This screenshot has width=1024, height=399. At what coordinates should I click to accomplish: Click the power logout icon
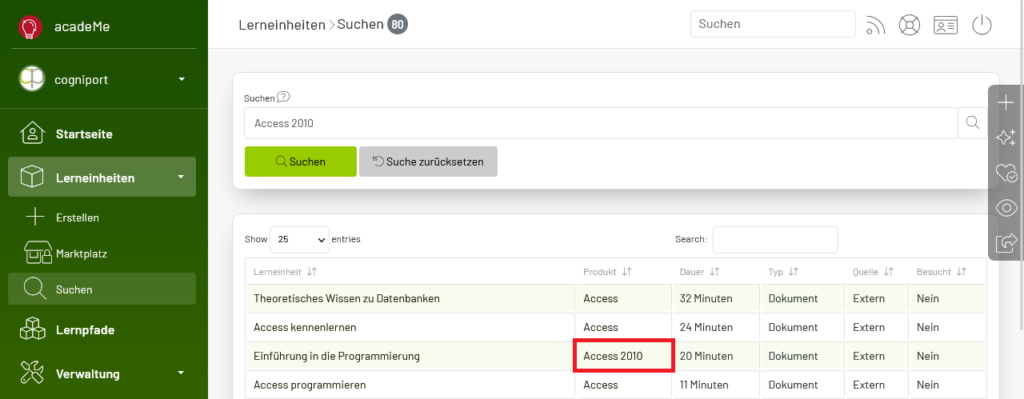click(982, 25)
